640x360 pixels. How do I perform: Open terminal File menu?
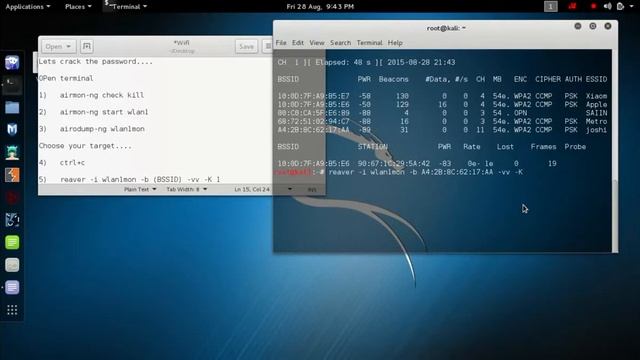281,42
